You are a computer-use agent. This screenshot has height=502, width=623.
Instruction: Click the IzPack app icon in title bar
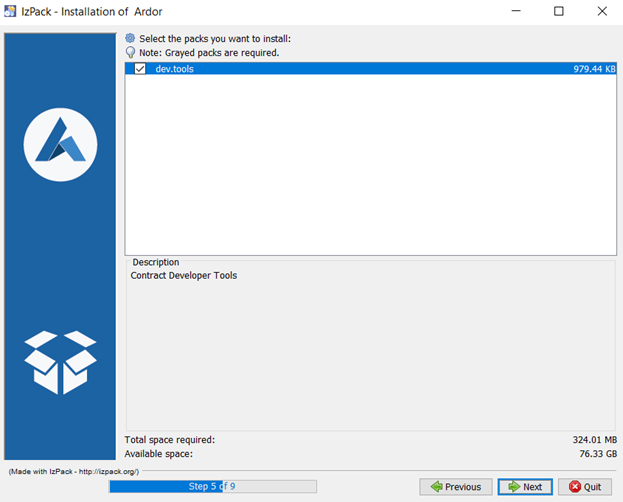point(10,11)
